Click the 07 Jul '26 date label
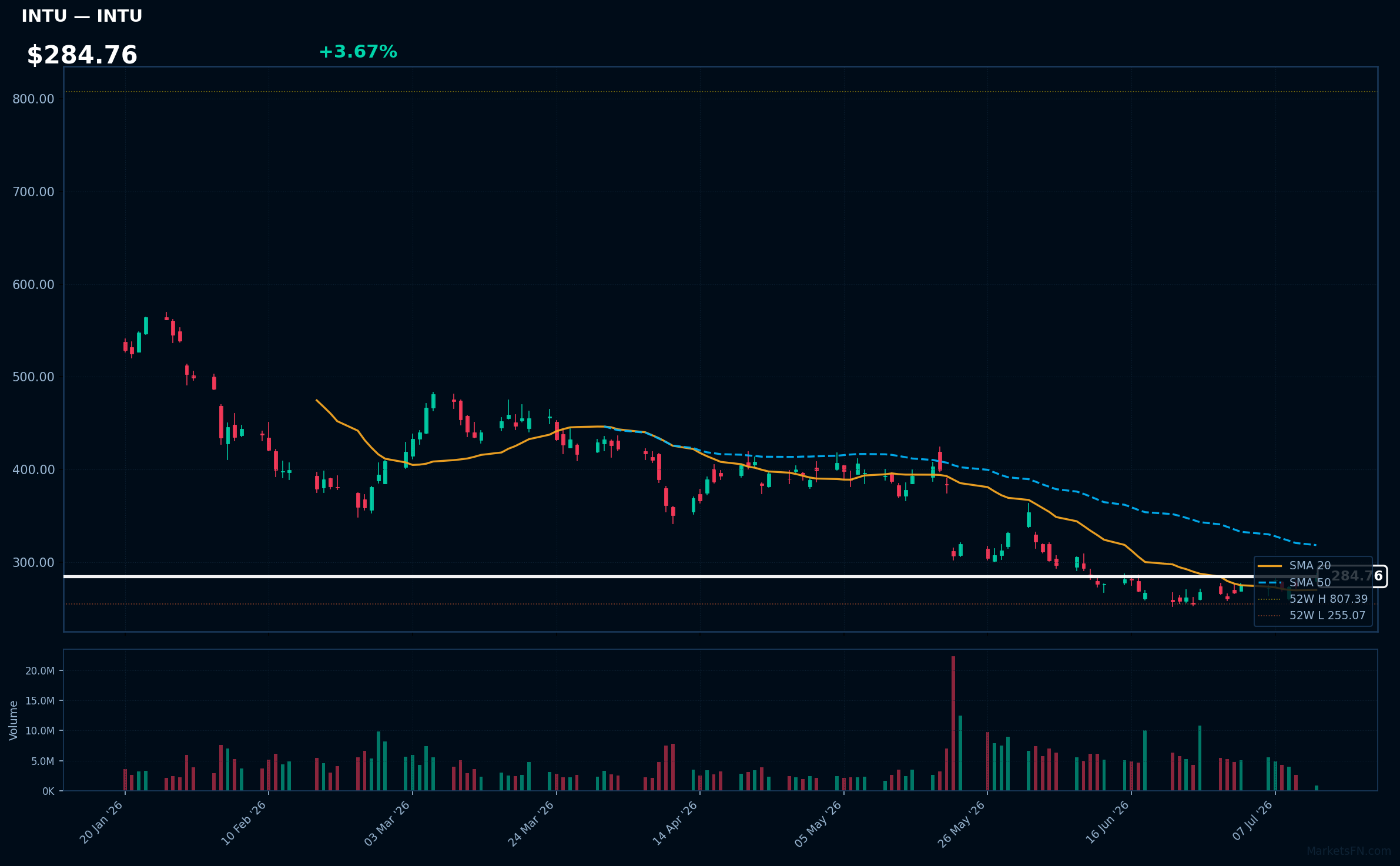 tap(1254, 820)
